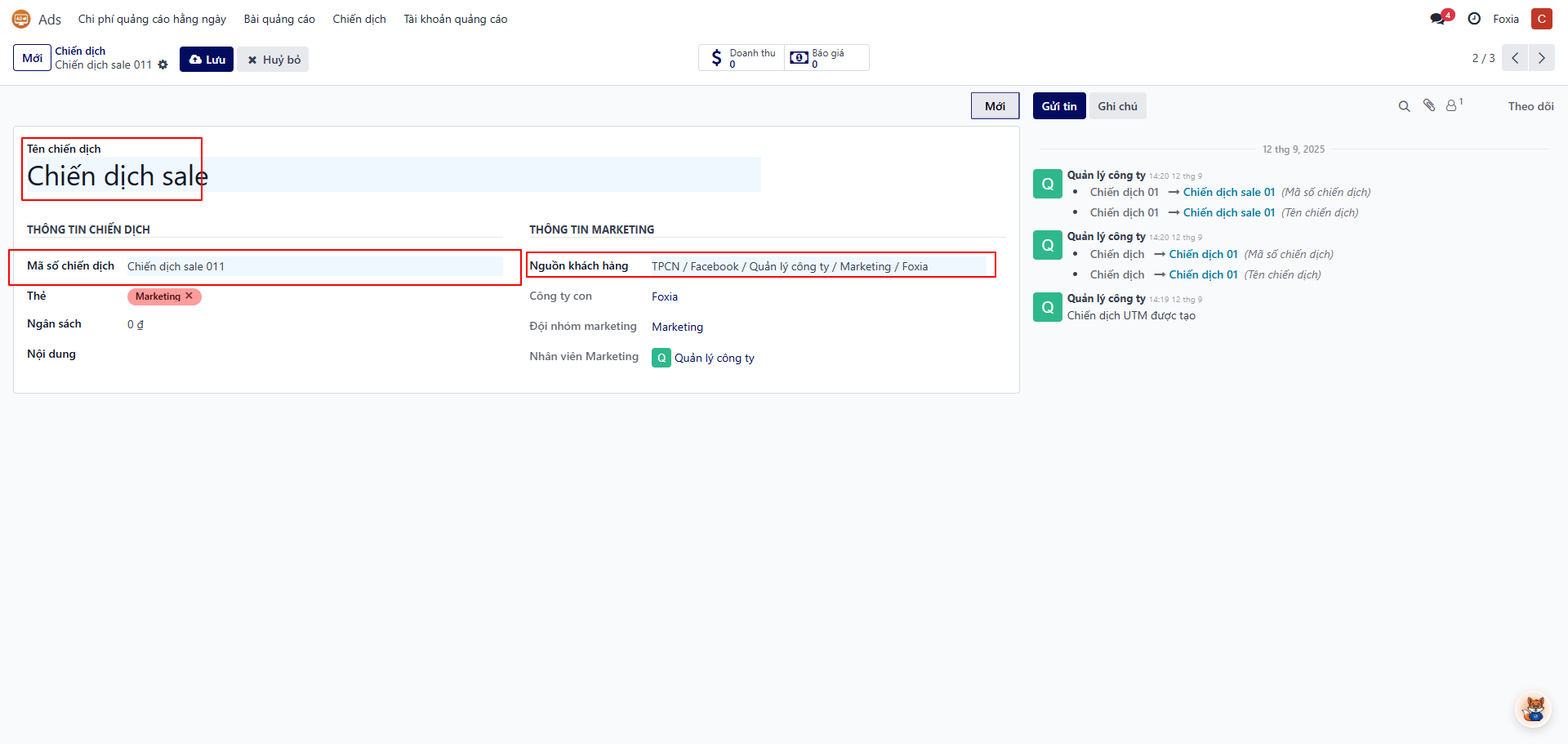The width and height of the screenshot is (1568, 744).
Task: Click the Lưu save button
Action: pyautogui.click(x=207, y=60)
